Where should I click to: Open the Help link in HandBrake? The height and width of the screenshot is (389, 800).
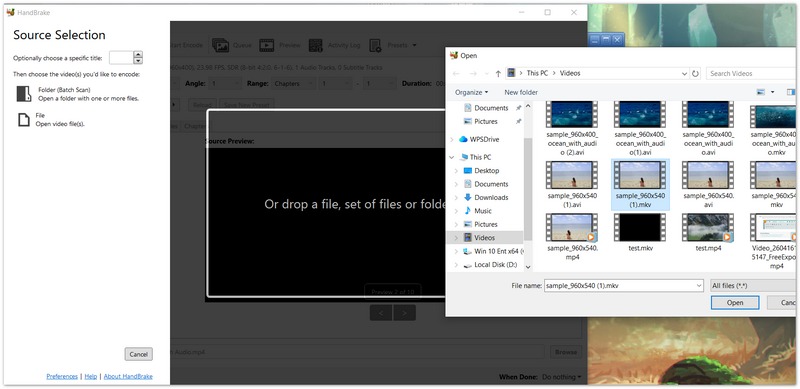[91, 376]
